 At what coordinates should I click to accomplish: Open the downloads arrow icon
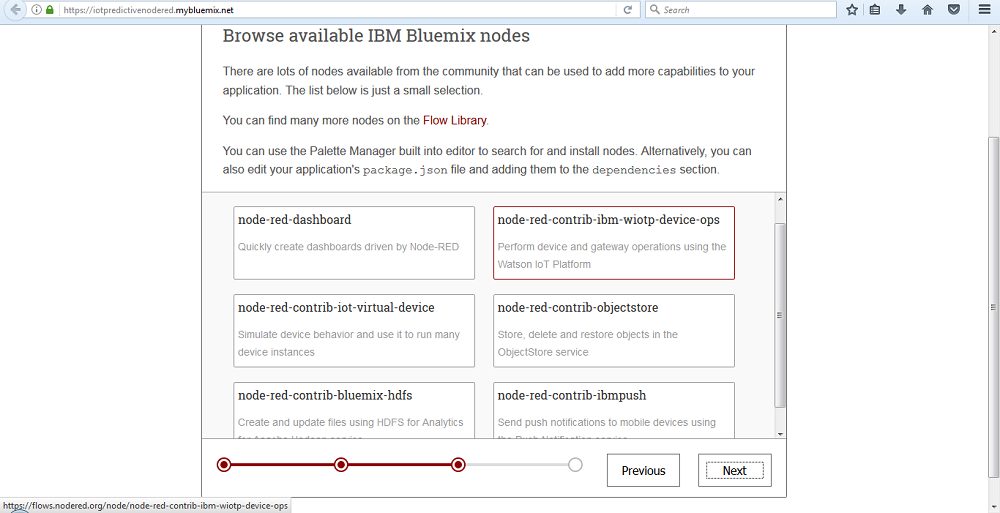point(901,10)
